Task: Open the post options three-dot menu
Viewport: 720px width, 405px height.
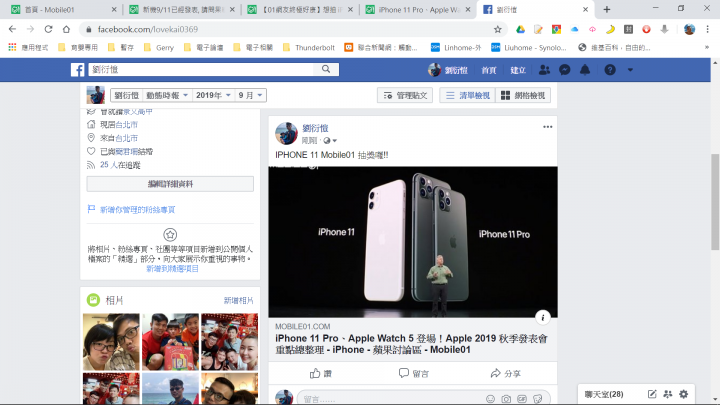Action: pos(547,127)
